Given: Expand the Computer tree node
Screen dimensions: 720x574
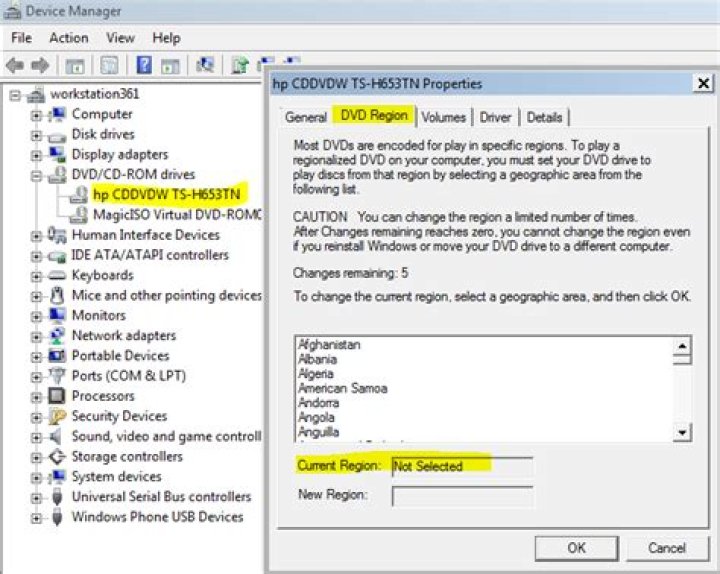Looking at the screenshot, I should (x=36, y=116).
